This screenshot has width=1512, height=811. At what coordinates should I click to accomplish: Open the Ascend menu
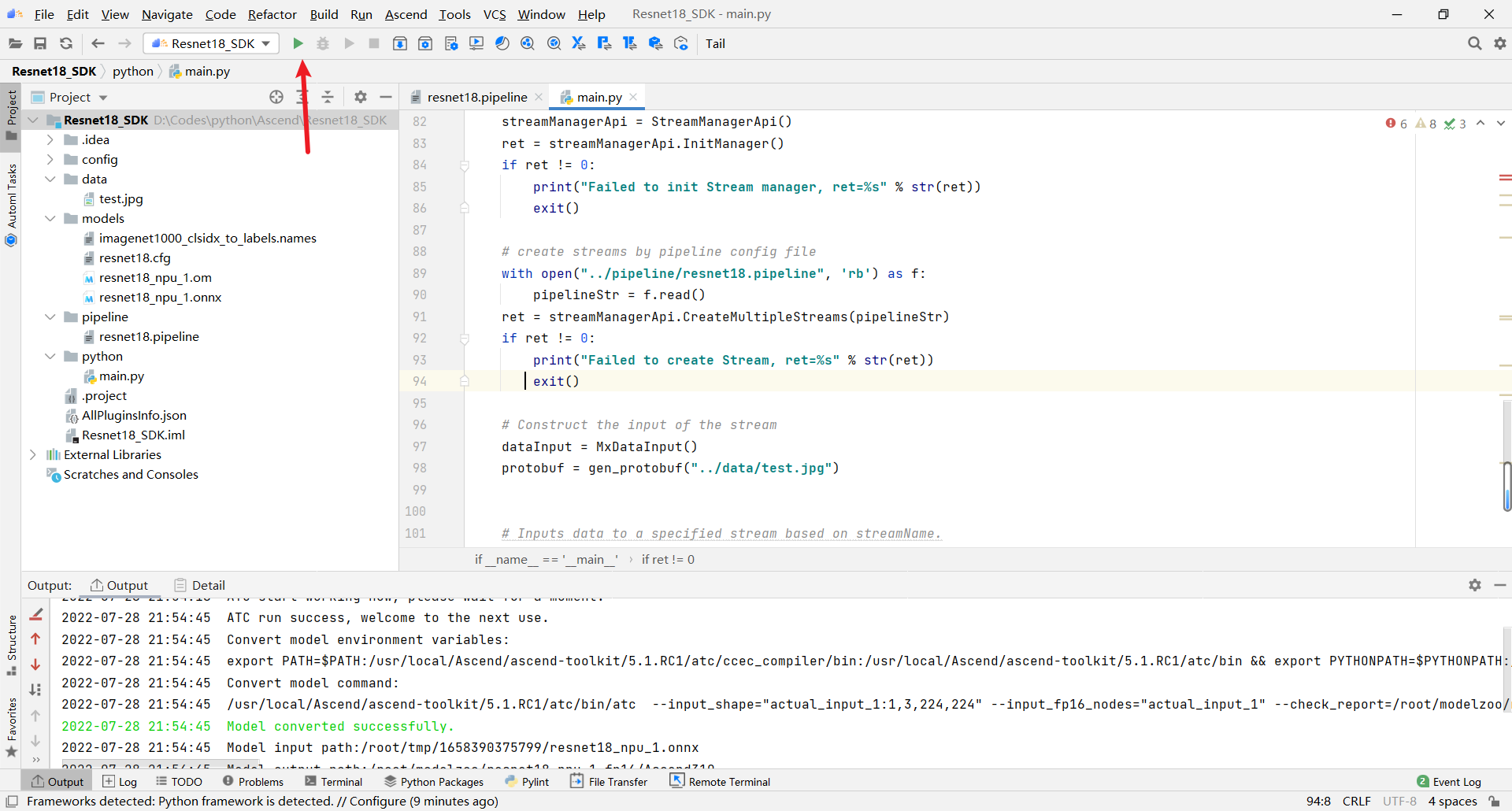tap(406, 14)
